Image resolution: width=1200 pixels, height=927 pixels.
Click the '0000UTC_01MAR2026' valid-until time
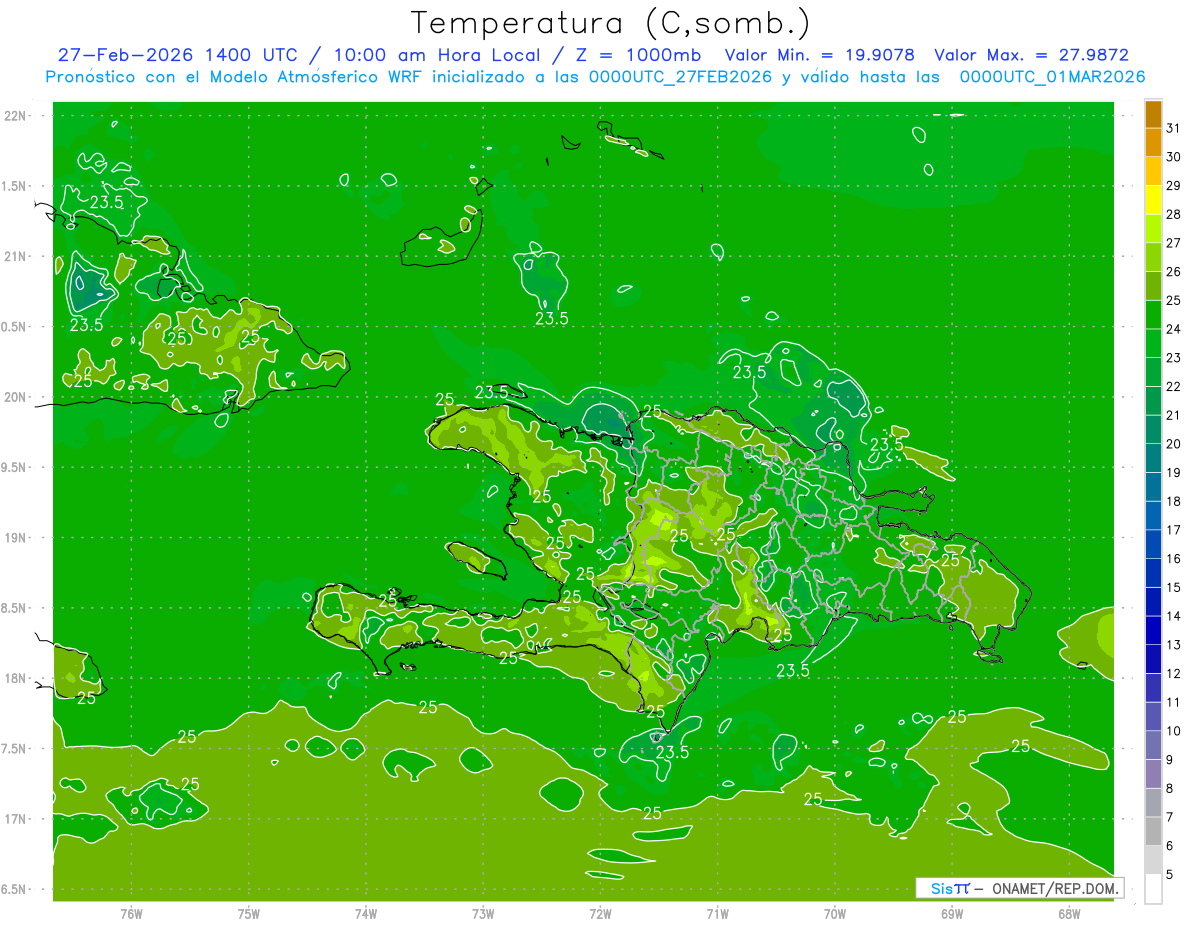click(x=1053, y=77)
